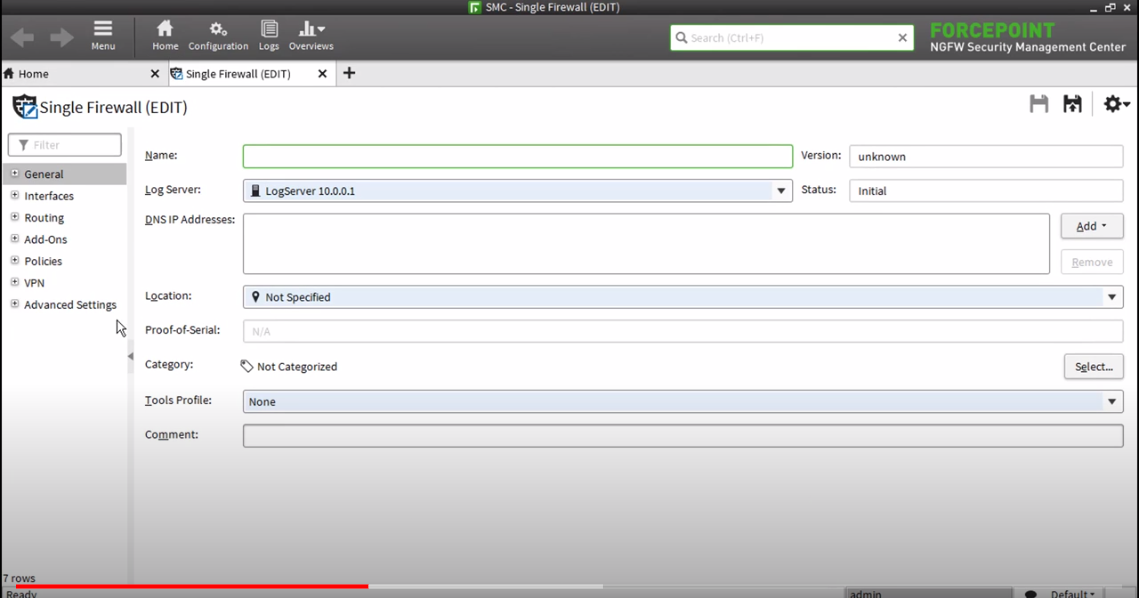Open the gear tools menu
This screenshot has width=1139, height=598.
click(1116, 104)
